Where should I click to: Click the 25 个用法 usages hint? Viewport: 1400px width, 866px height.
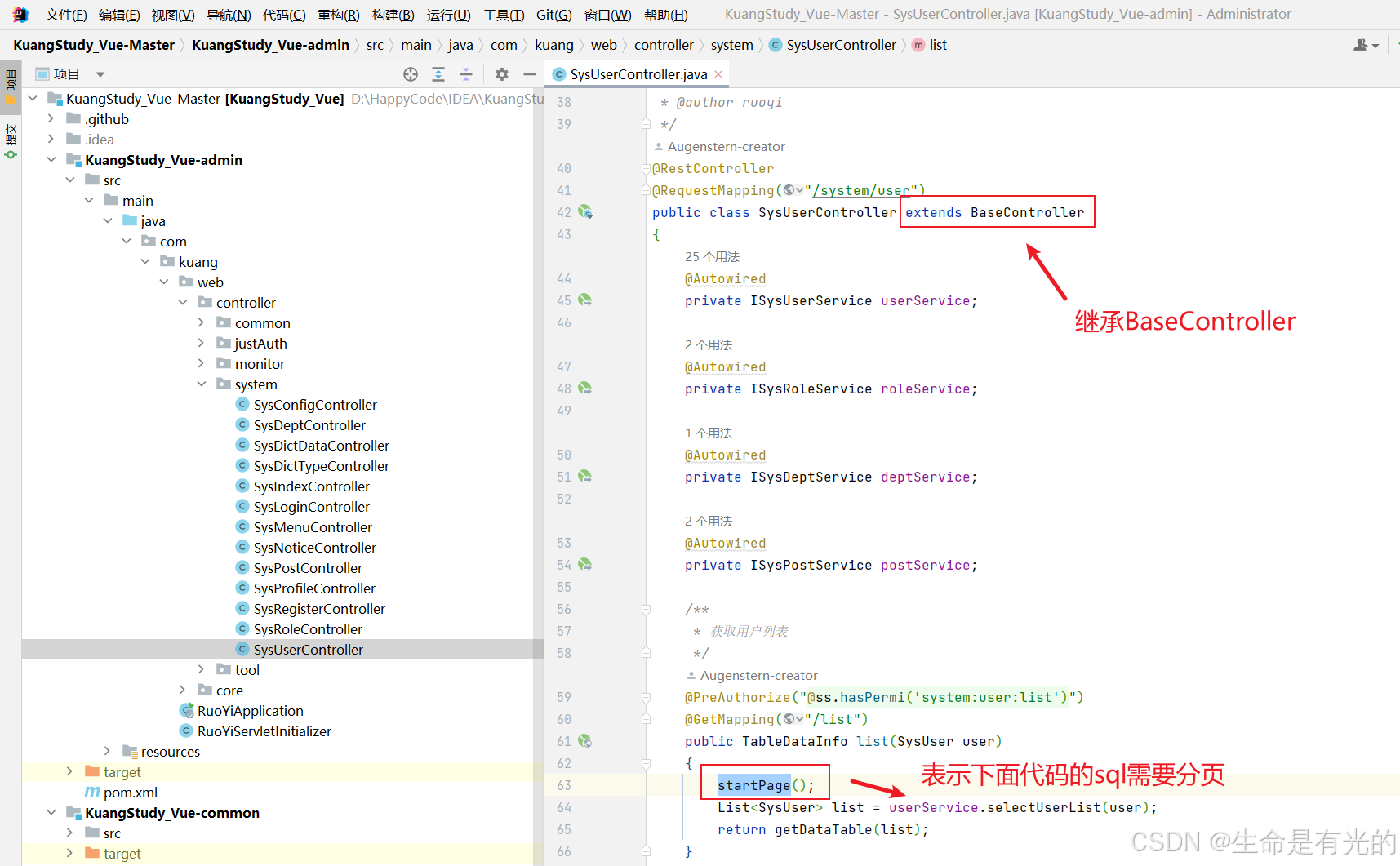(x=712, y=256)
